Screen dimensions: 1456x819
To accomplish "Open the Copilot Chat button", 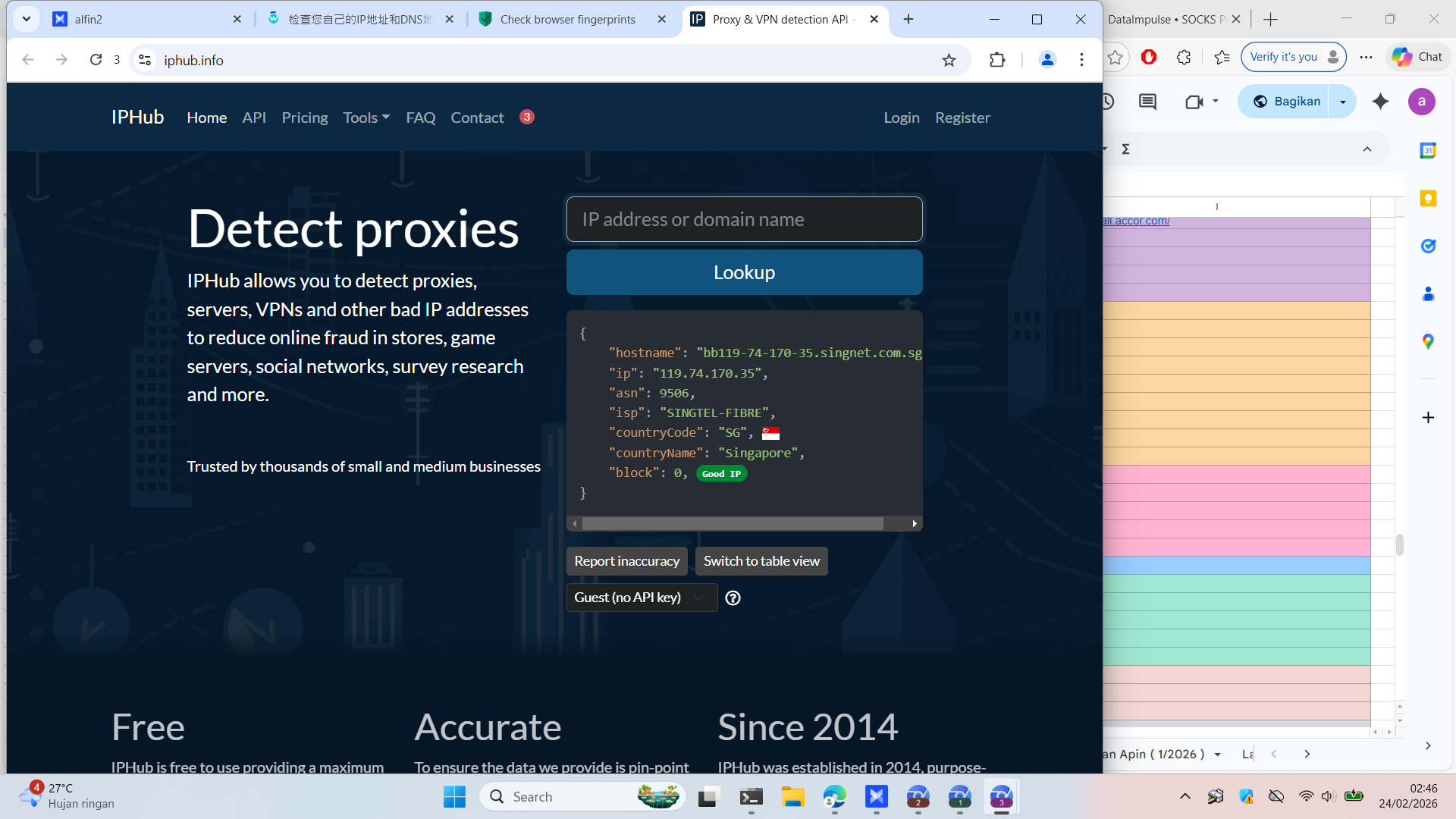I will (x=1417, y=57).
